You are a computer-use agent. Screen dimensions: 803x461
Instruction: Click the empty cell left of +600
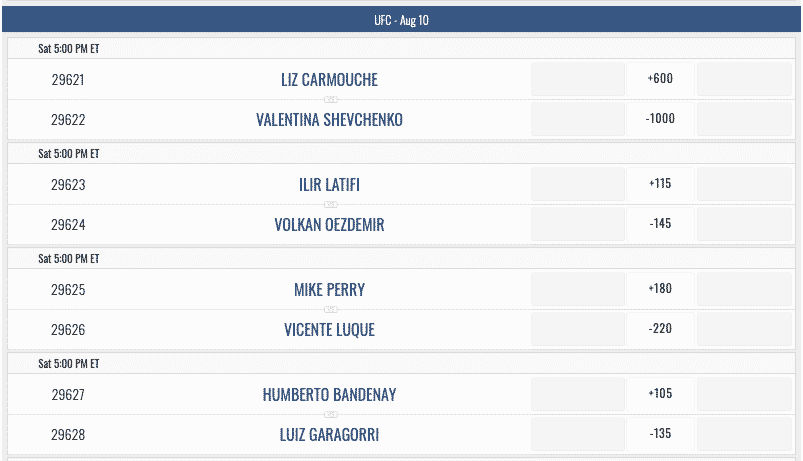tap(578, 79)
